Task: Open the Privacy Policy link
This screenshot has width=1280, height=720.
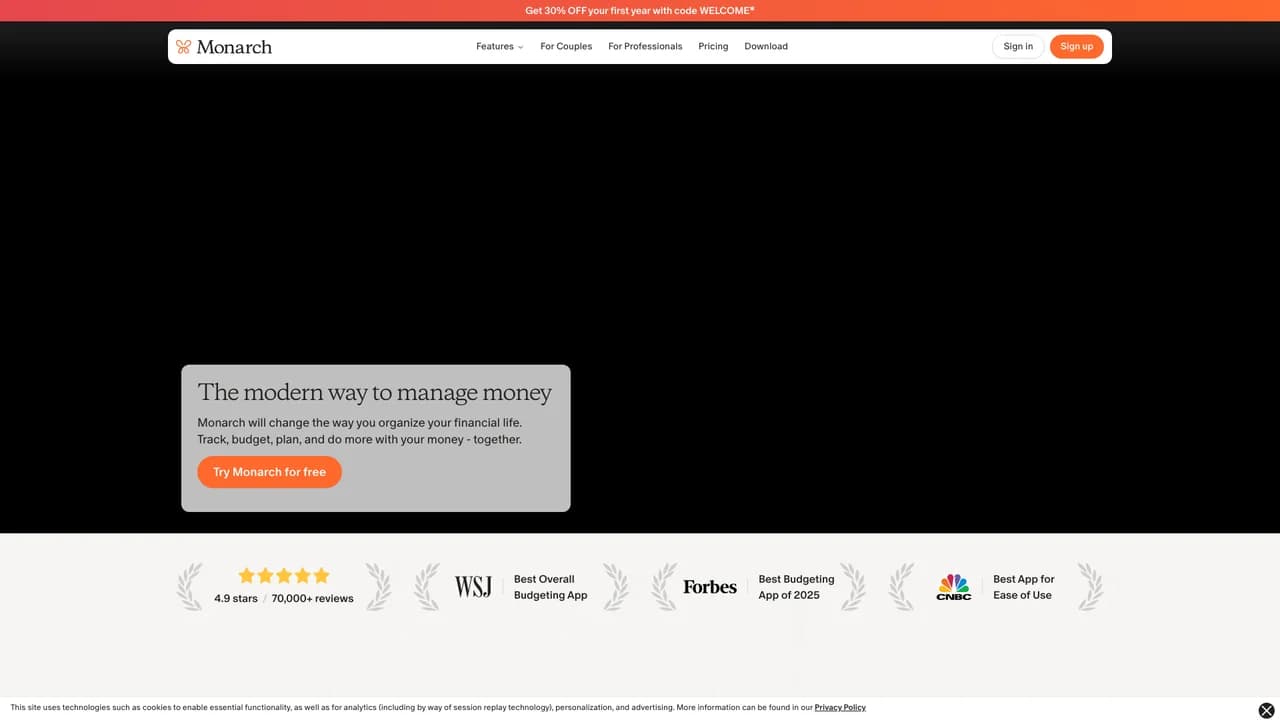Action: (x=840, y=708)
